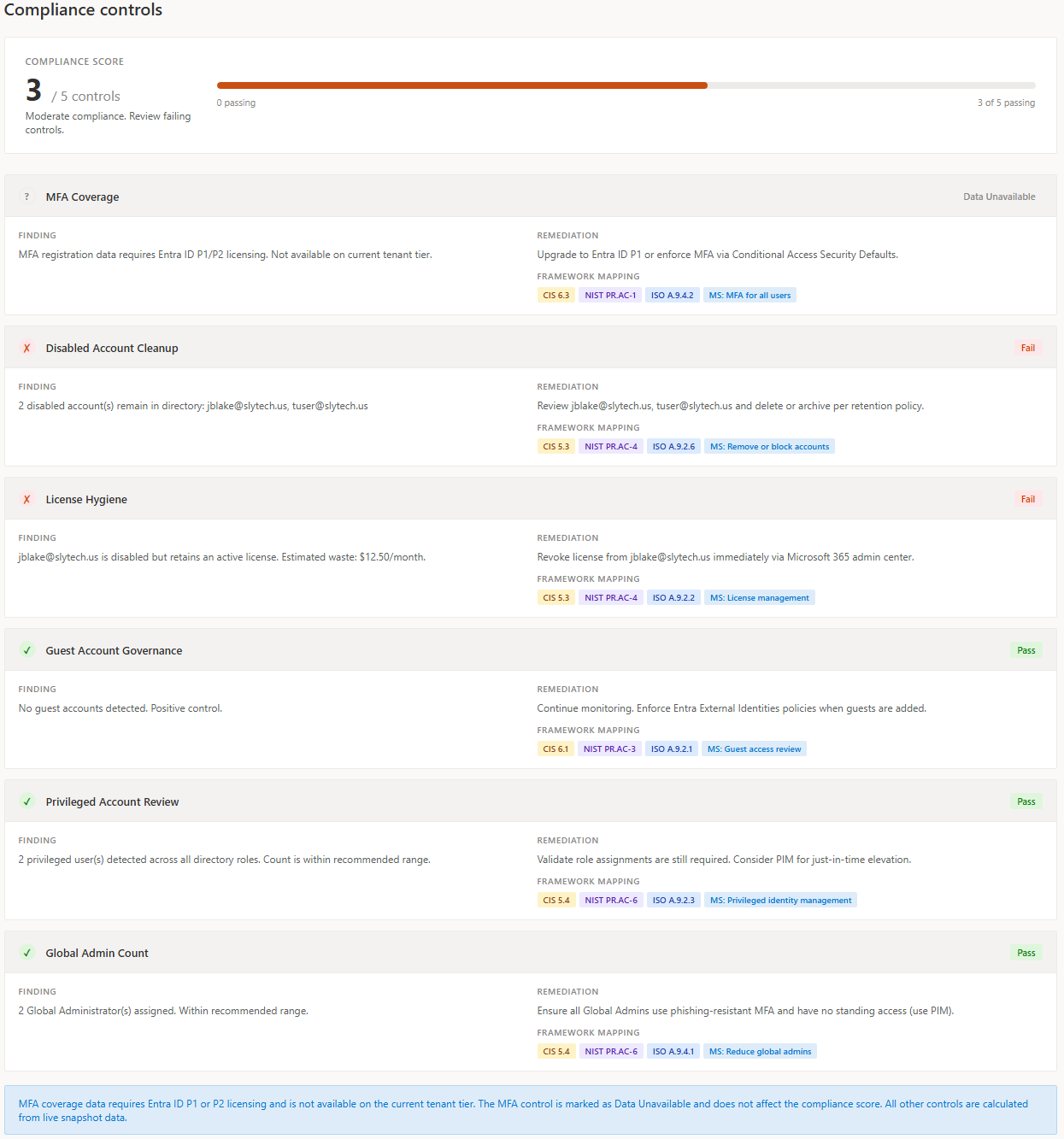1064x1139 pixels.
Task: Click the green check icon beside Privileged Account Review
Action: 26,801
